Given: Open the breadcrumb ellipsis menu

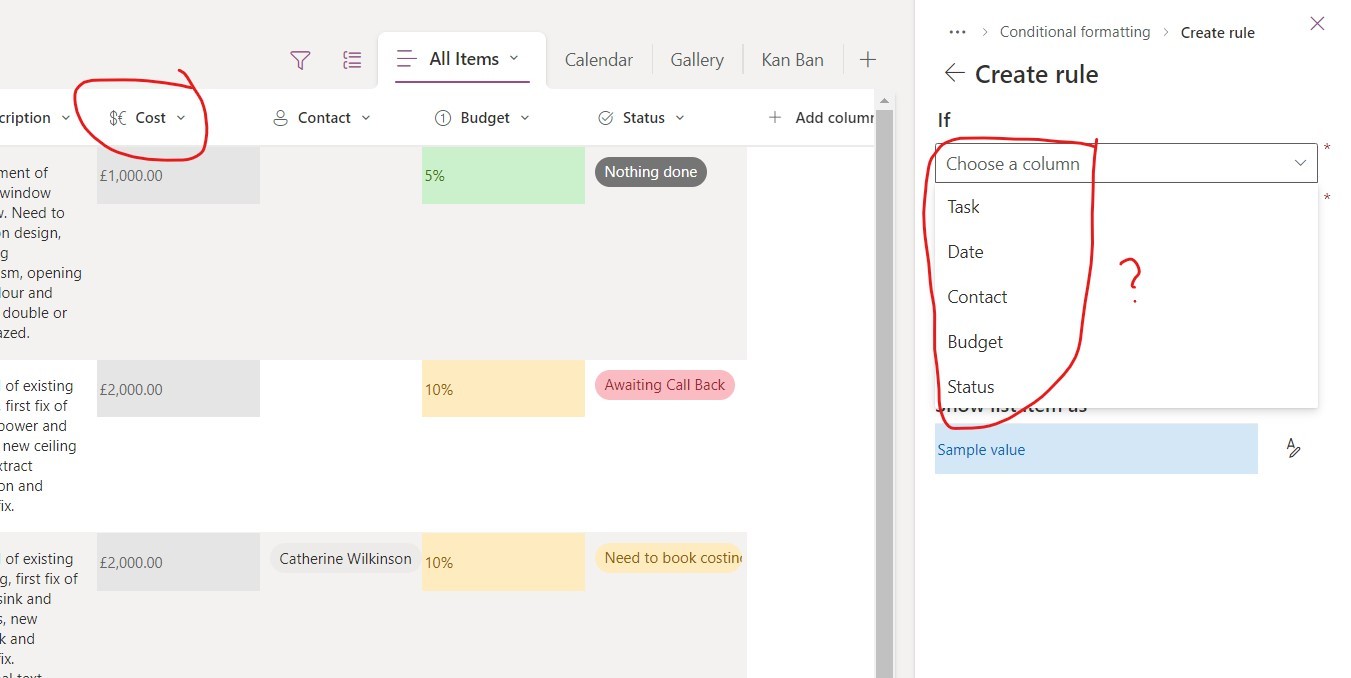Looking at the screenshot, I should tap(957, 32).
